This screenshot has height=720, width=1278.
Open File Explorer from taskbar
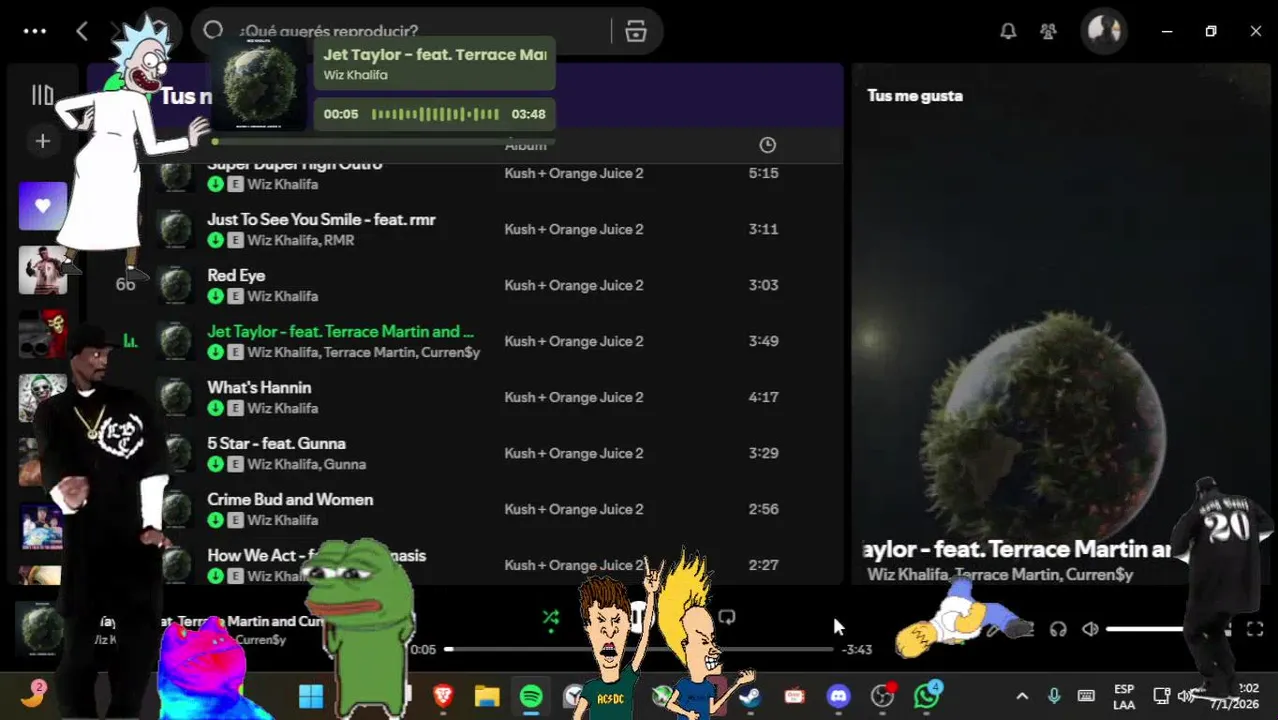pos(486,696)
